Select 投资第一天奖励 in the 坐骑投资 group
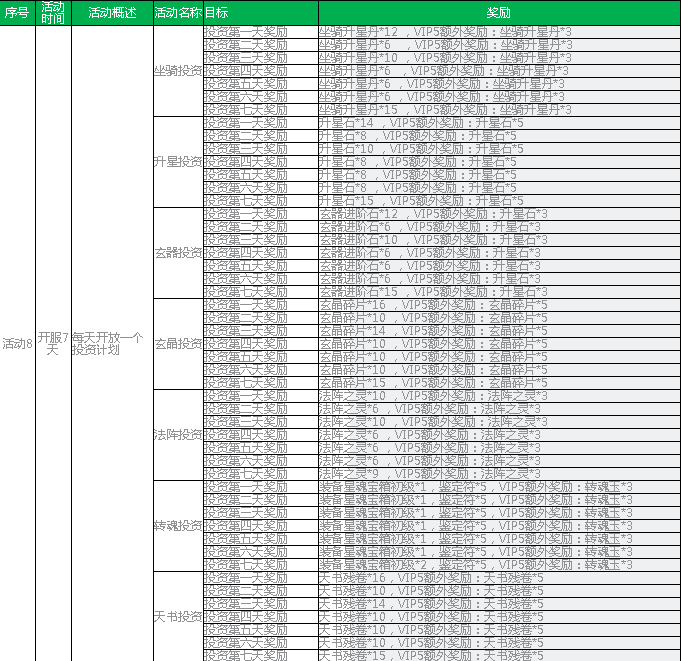This screenshot has height=661, width=681. (261, 32)
